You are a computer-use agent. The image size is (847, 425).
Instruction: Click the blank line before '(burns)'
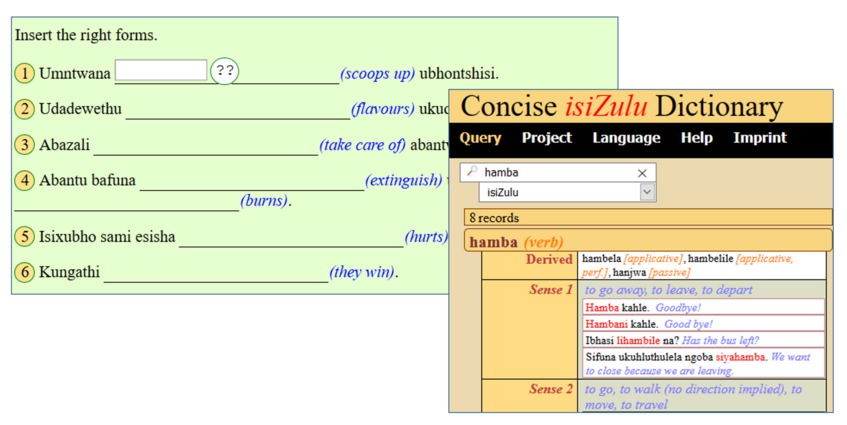pos(126,203)
